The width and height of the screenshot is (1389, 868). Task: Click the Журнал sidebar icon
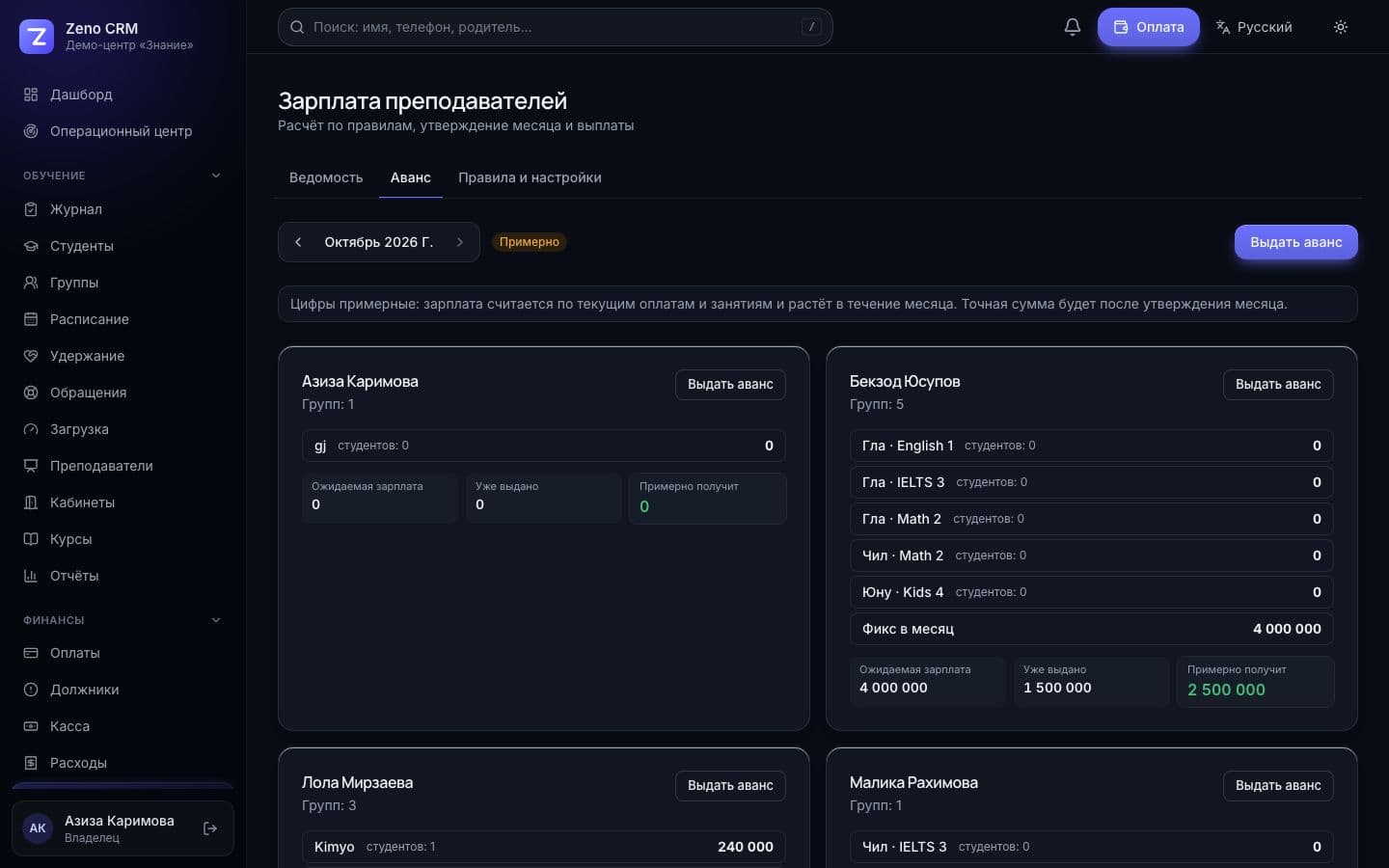(x=31, y=209)
